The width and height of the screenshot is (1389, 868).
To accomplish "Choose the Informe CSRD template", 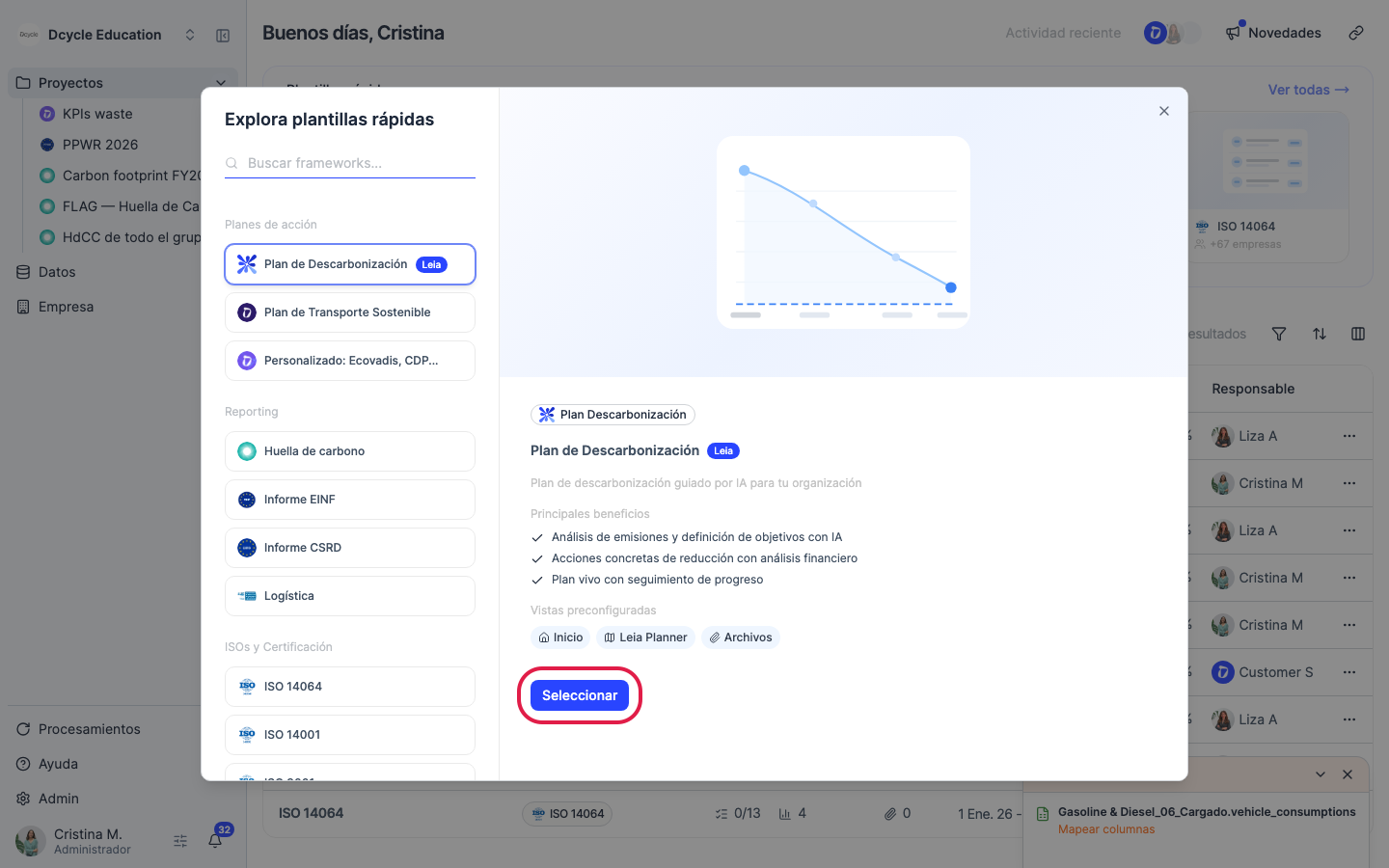I will (350, 548).
